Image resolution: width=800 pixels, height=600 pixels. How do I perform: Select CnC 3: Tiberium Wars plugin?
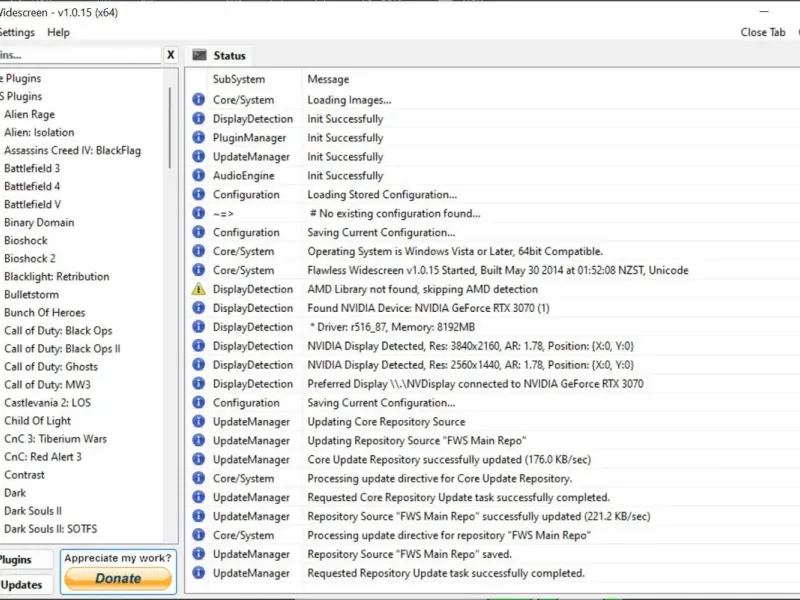tap(55, 439)
